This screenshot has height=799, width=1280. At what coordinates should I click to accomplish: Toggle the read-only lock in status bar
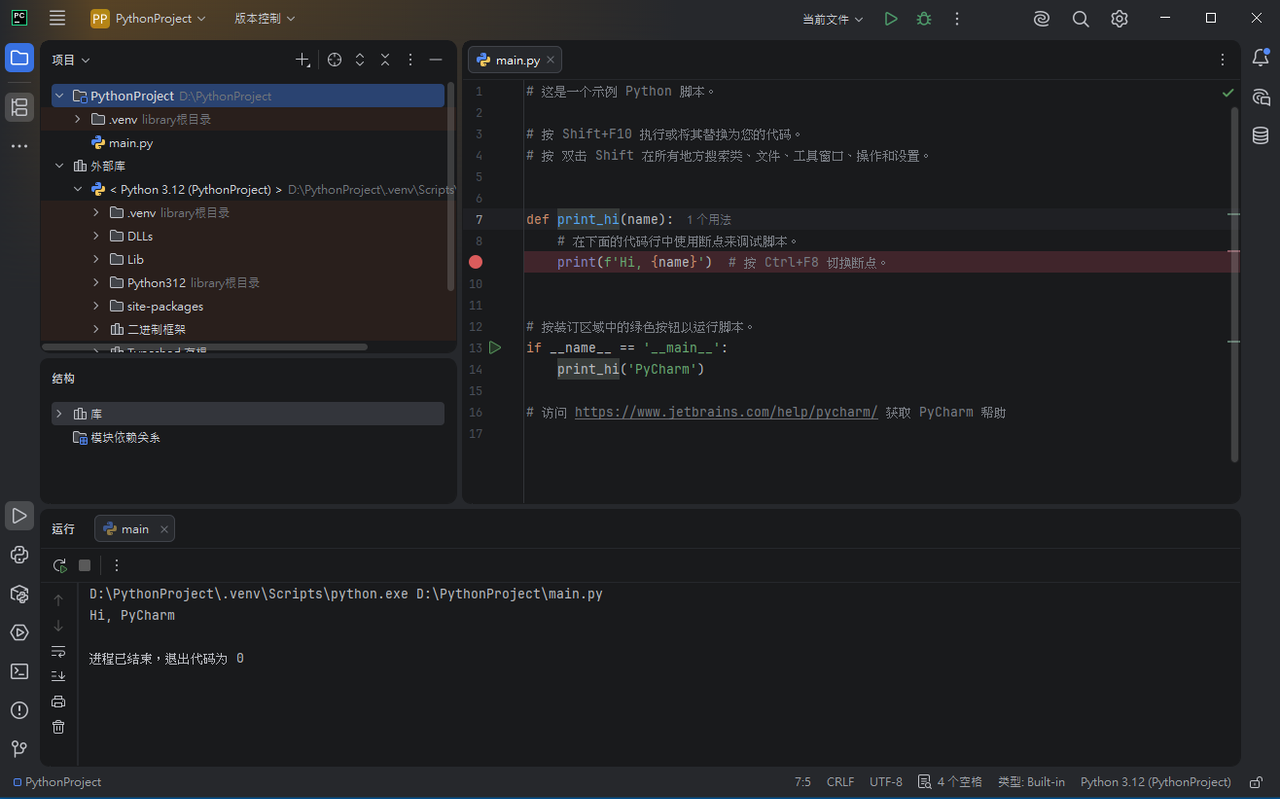[1256, 782]
